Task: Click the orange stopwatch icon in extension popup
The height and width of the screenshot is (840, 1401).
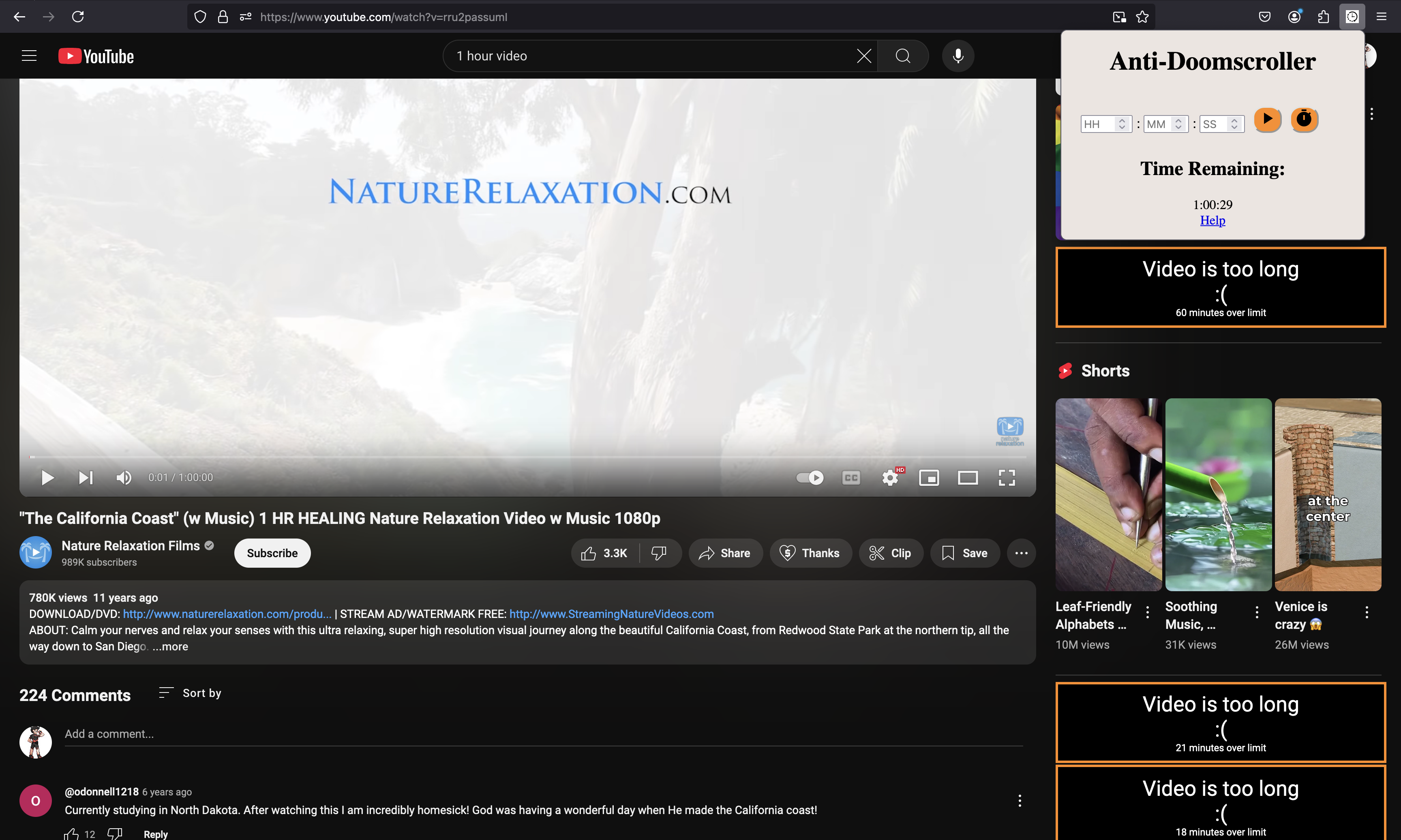Action: pyautogui.click(x=1304, y=120)
